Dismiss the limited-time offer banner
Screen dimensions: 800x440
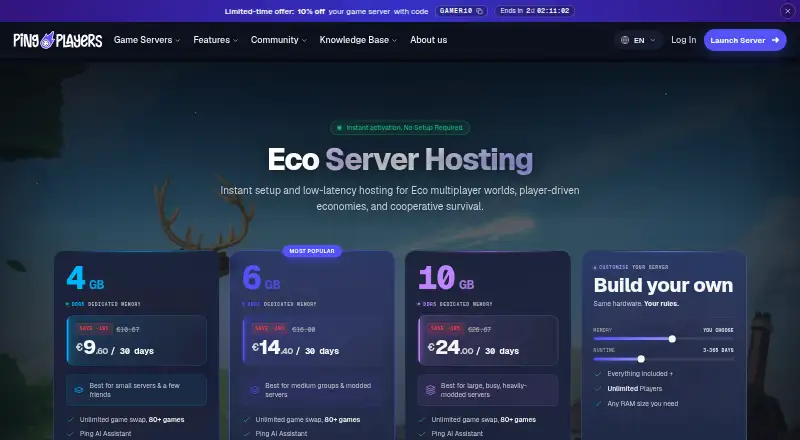[787, 11]
